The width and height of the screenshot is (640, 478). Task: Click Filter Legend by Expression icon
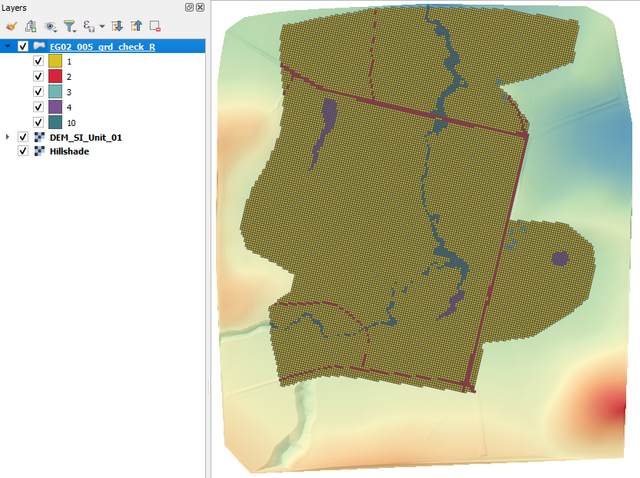[89, 26]
